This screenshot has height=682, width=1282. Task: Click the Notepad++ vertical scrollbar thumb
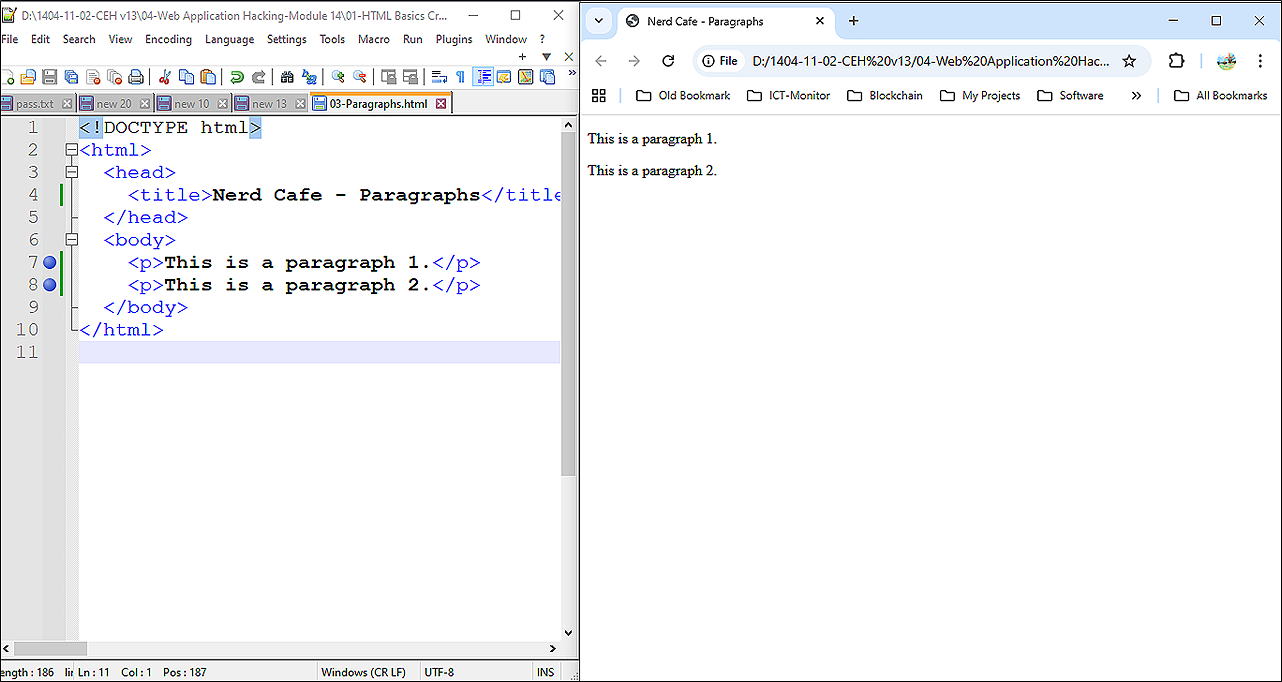point(568,300)
